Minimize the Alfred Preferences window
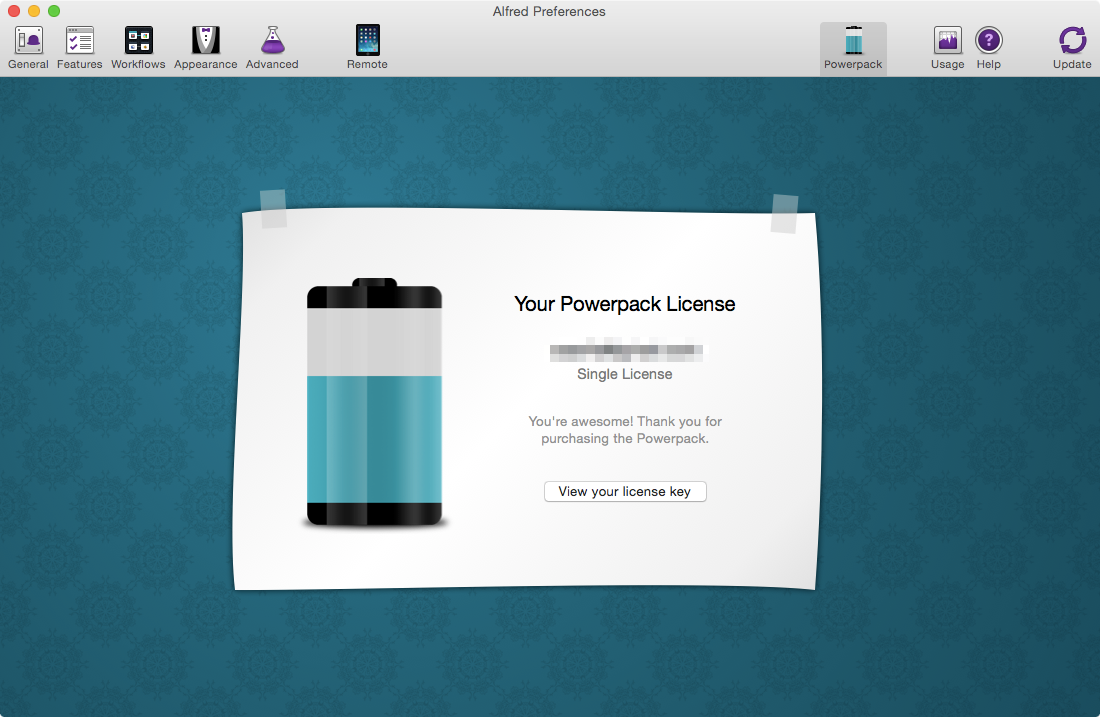This screenshot has width=1100, height=717. 34,11
